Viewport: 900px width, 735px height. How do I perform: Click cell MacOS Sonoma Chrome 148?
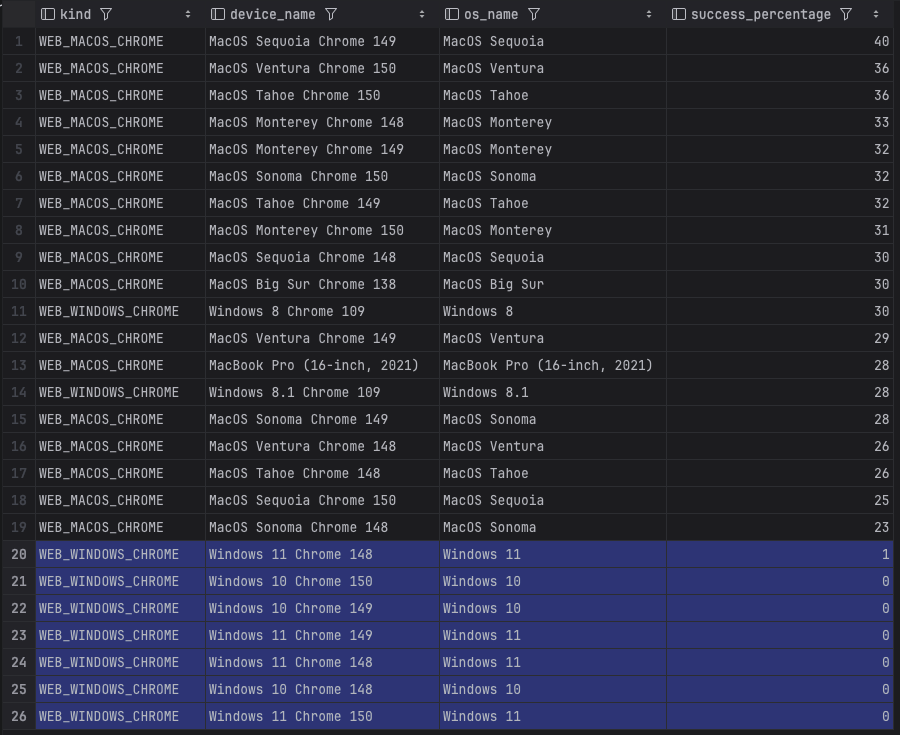[322, 527]
